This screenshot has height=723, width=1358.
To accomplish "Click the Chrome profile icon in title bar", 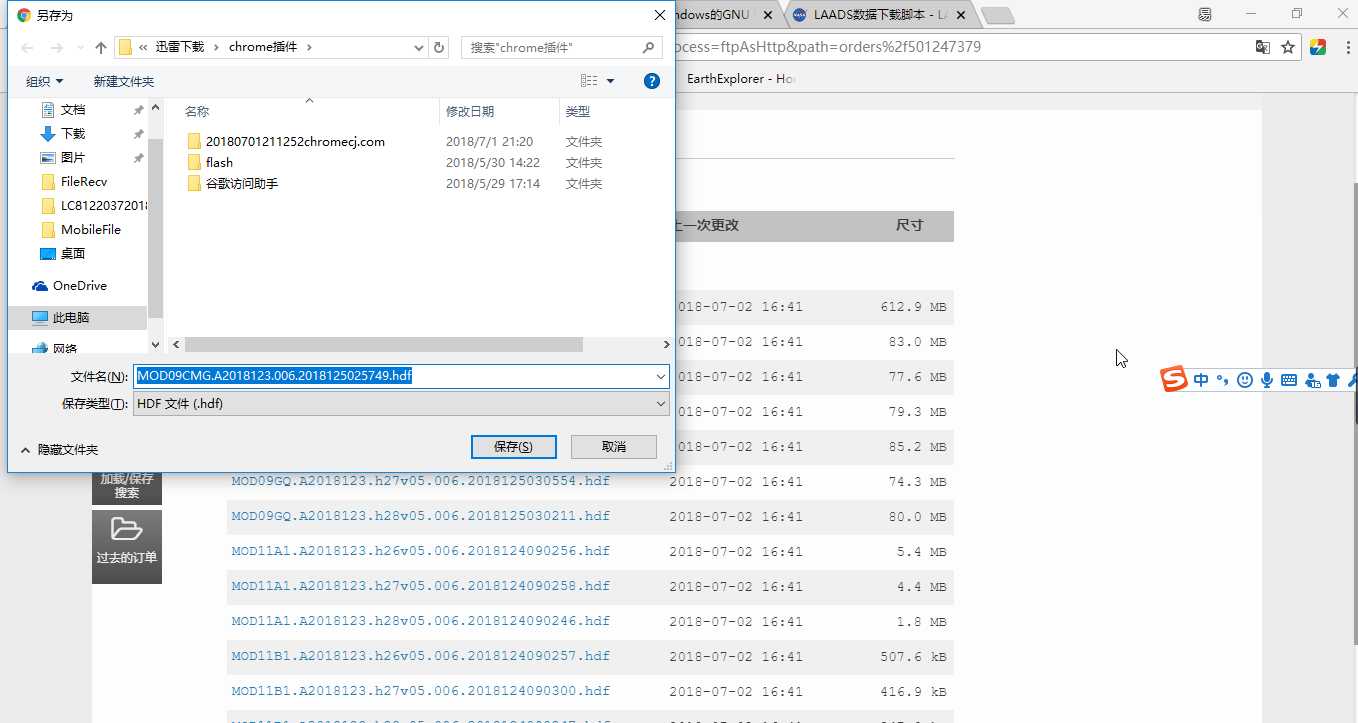I will tap(1205, 14).
